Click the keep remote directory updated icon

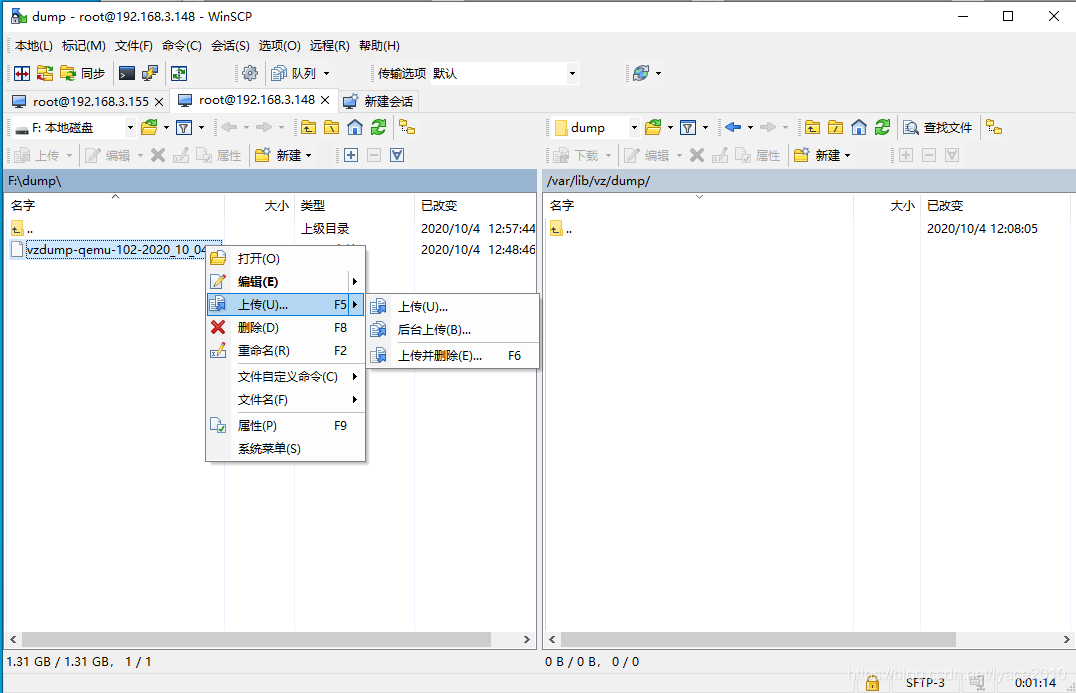pyautogui.click(x=179, y=73)
